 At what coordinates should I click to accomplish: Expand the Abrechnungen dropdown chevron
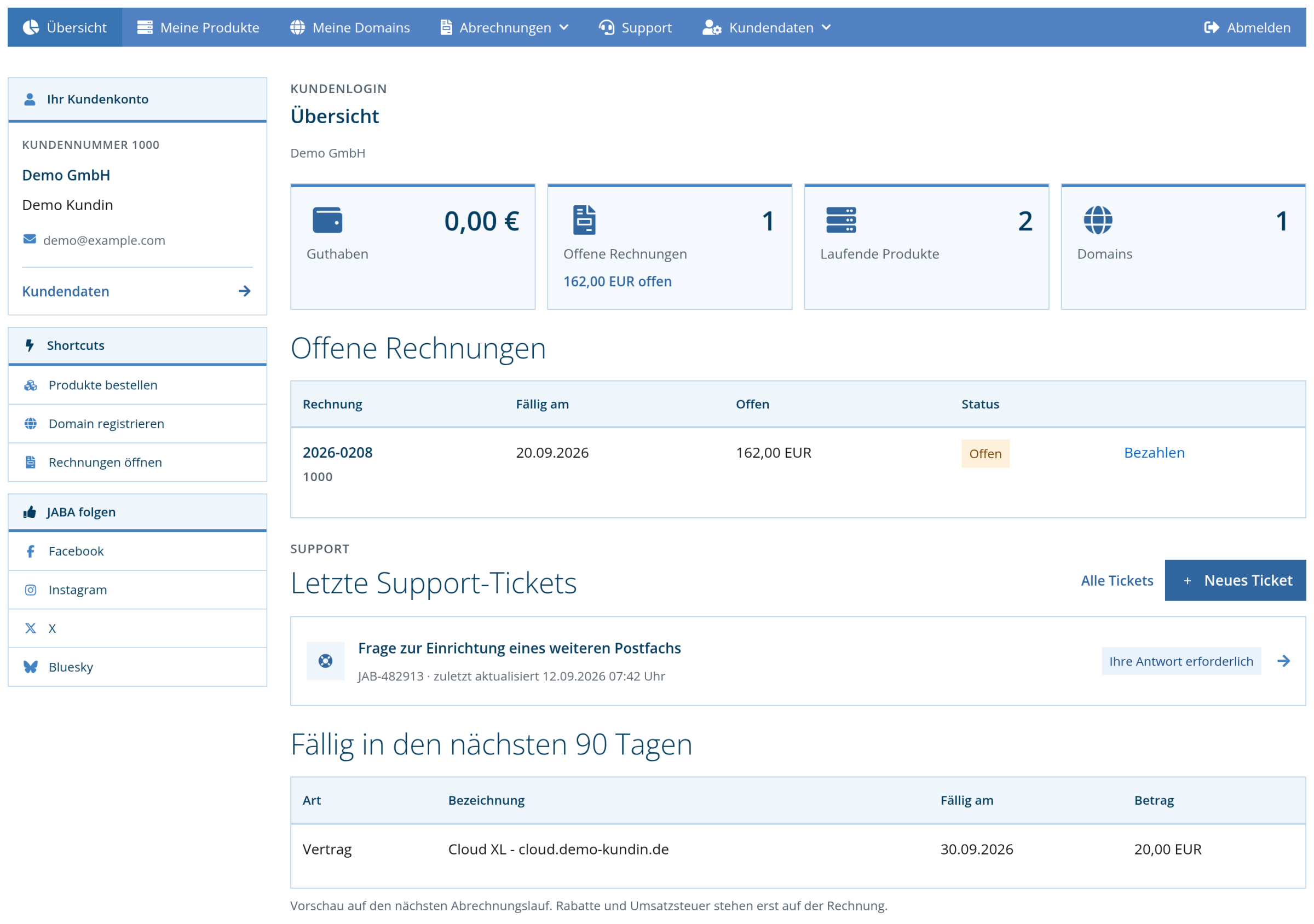(564, 27)
